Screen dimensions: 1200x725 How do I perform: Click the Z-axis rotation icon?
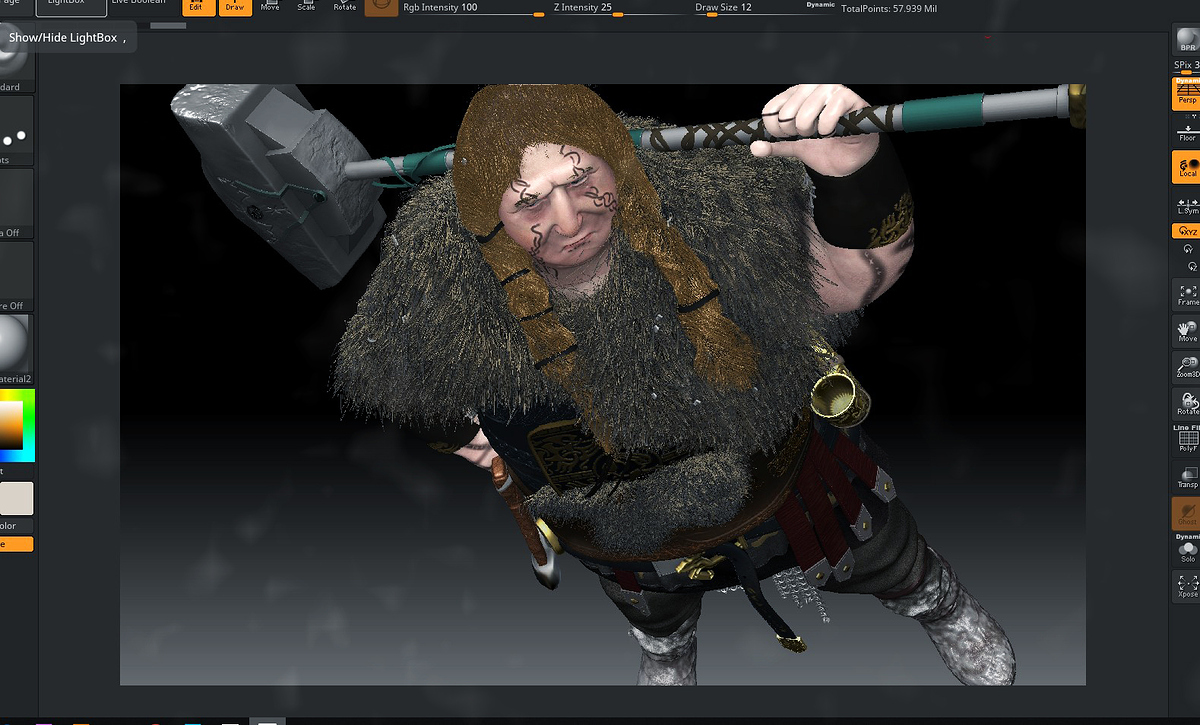[x=1191, y=267]
